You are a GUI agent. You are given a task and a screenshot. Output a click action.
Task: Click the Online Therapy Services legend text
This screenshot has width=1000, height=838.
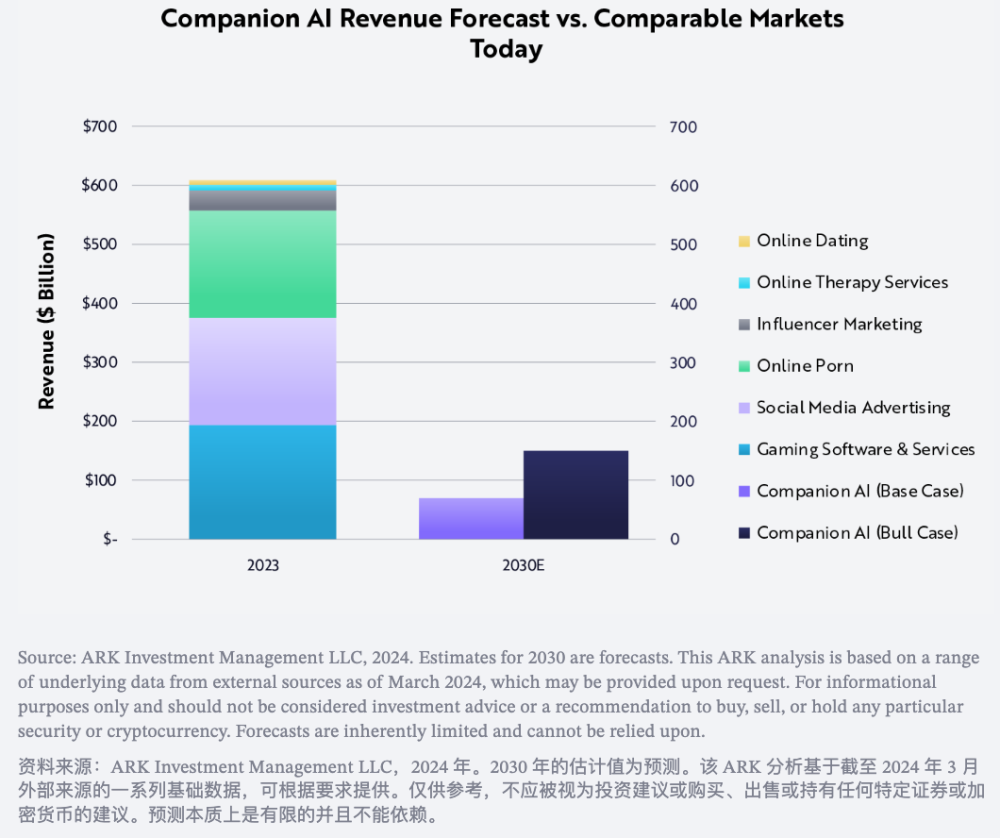coord(853,283)
